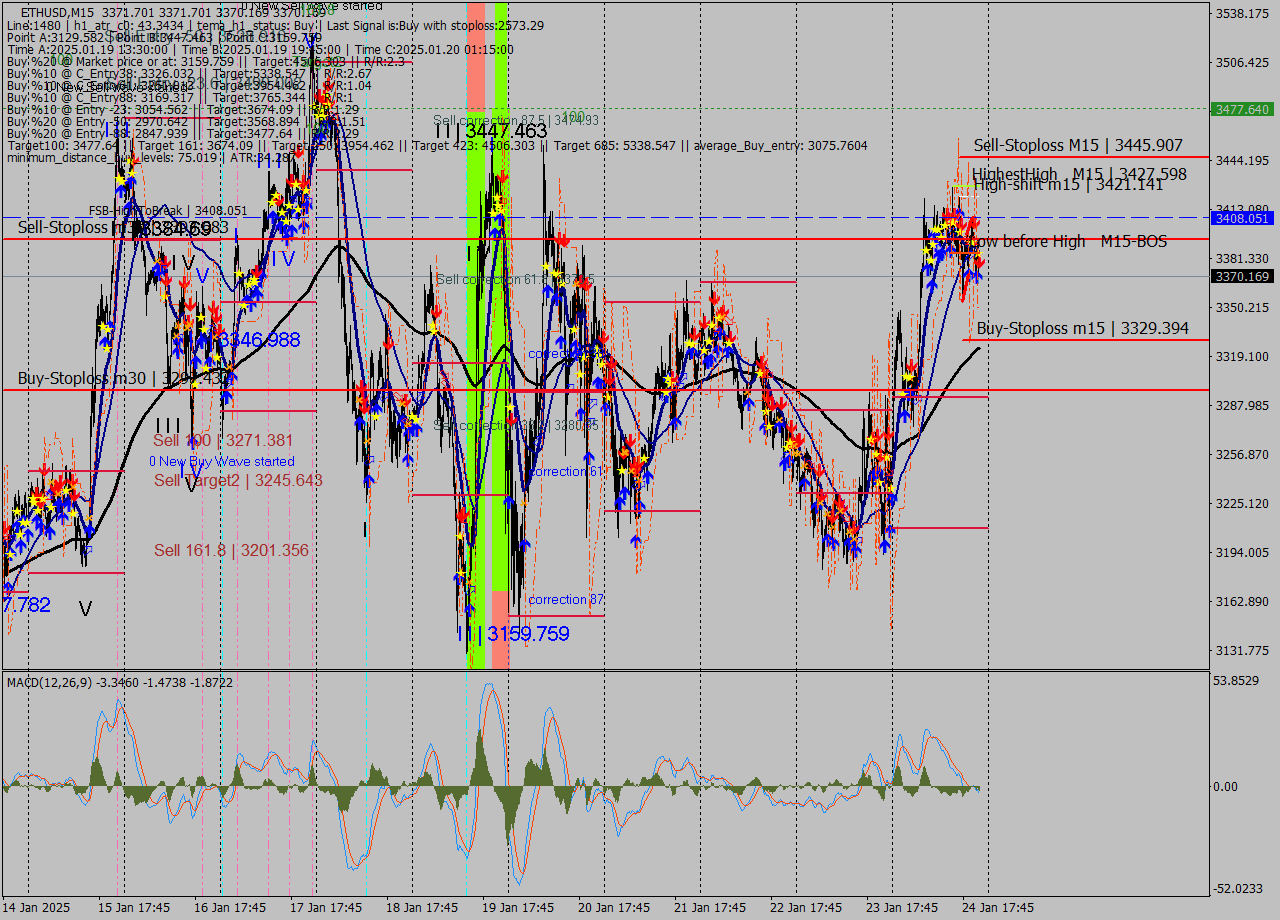Click the correction 87 label

(x=566, y=599)
